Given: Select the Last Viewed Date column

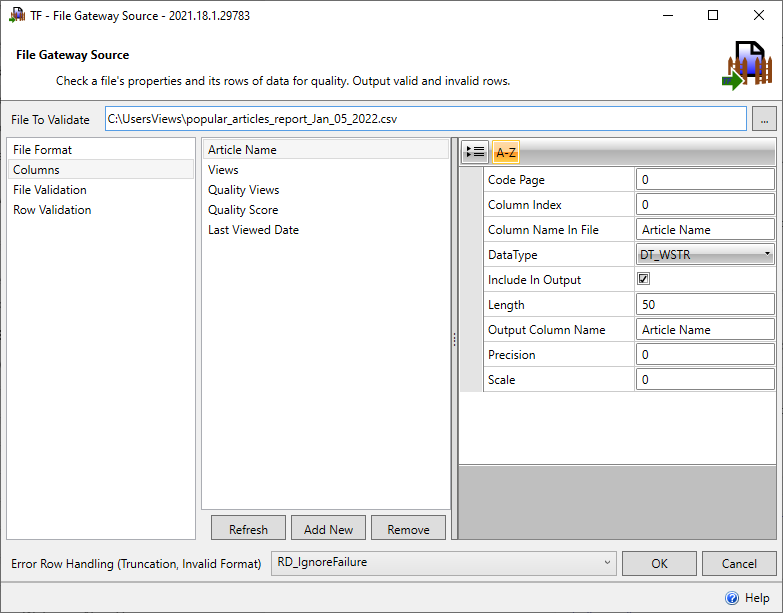Looking at the screenshot, I should (x=326, y=230).
